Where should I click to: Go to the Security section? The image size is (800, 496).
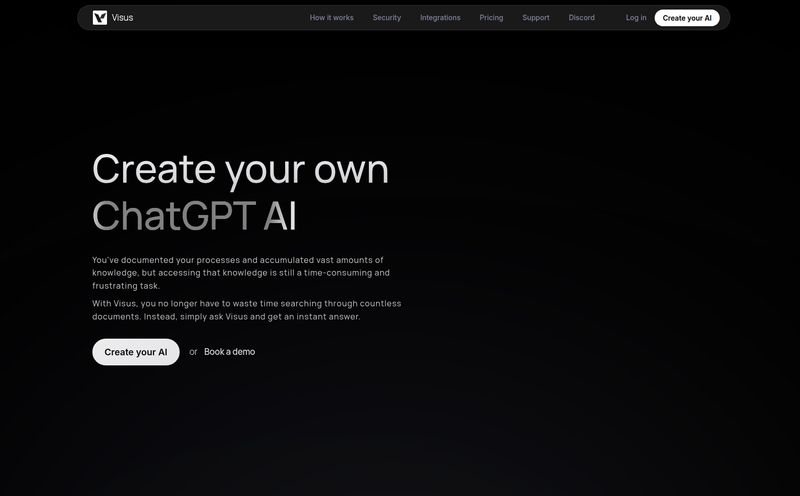[x=387, y=18]
